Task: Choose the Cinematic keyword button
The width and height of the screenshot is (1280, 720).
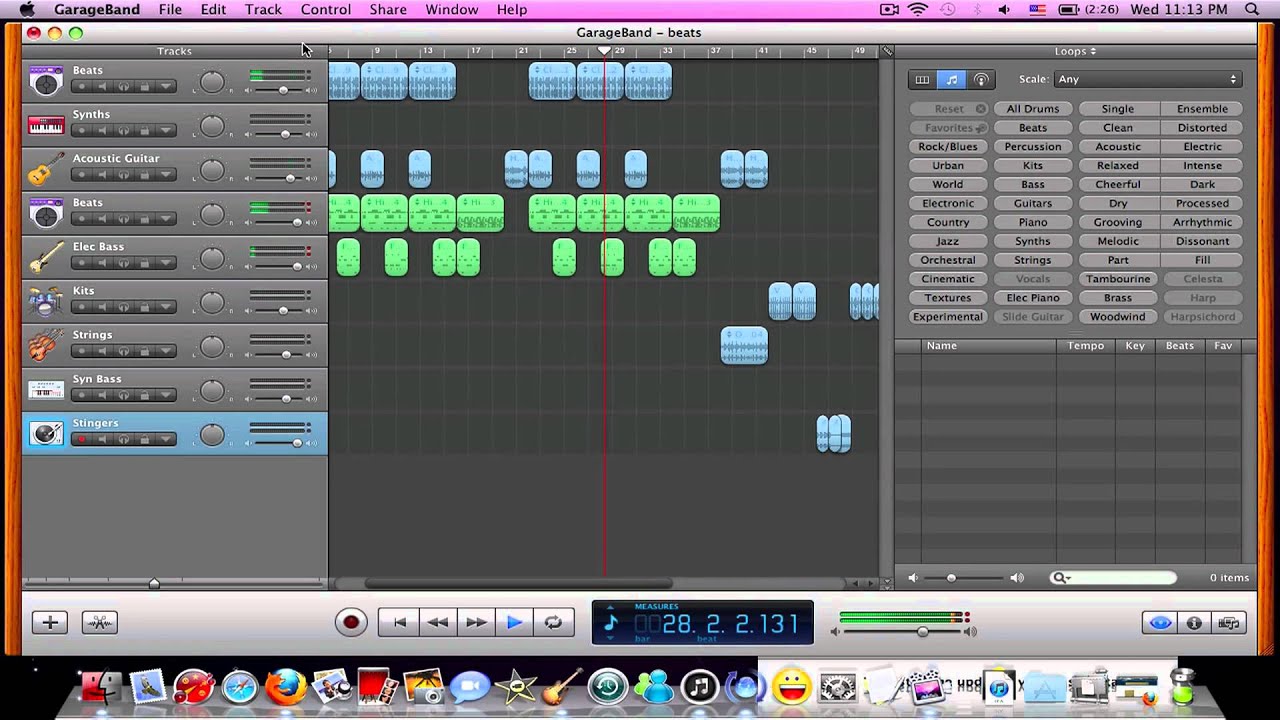Action: pos(948,280)
